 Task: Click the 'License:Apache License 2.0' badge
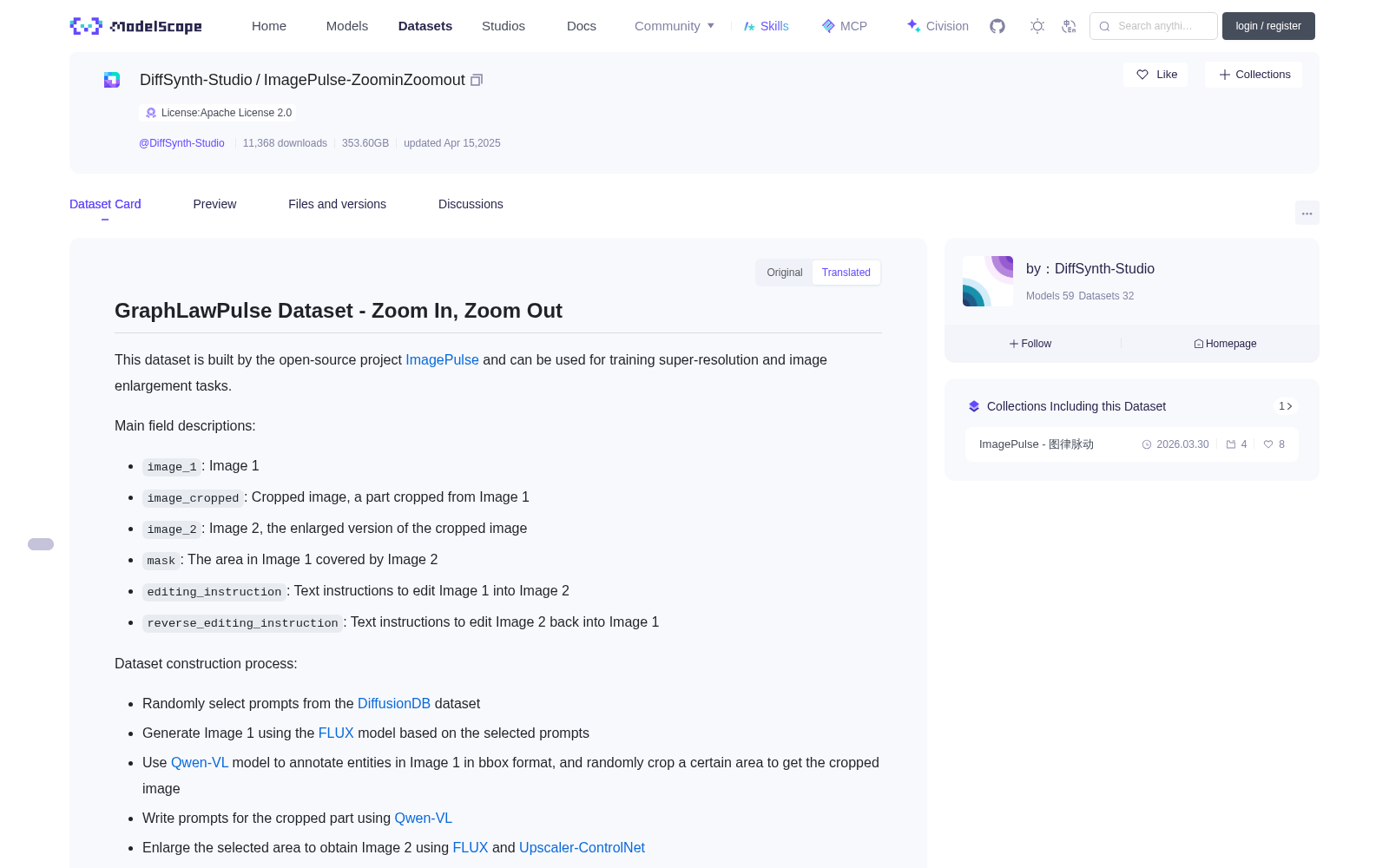click(218, 113)
